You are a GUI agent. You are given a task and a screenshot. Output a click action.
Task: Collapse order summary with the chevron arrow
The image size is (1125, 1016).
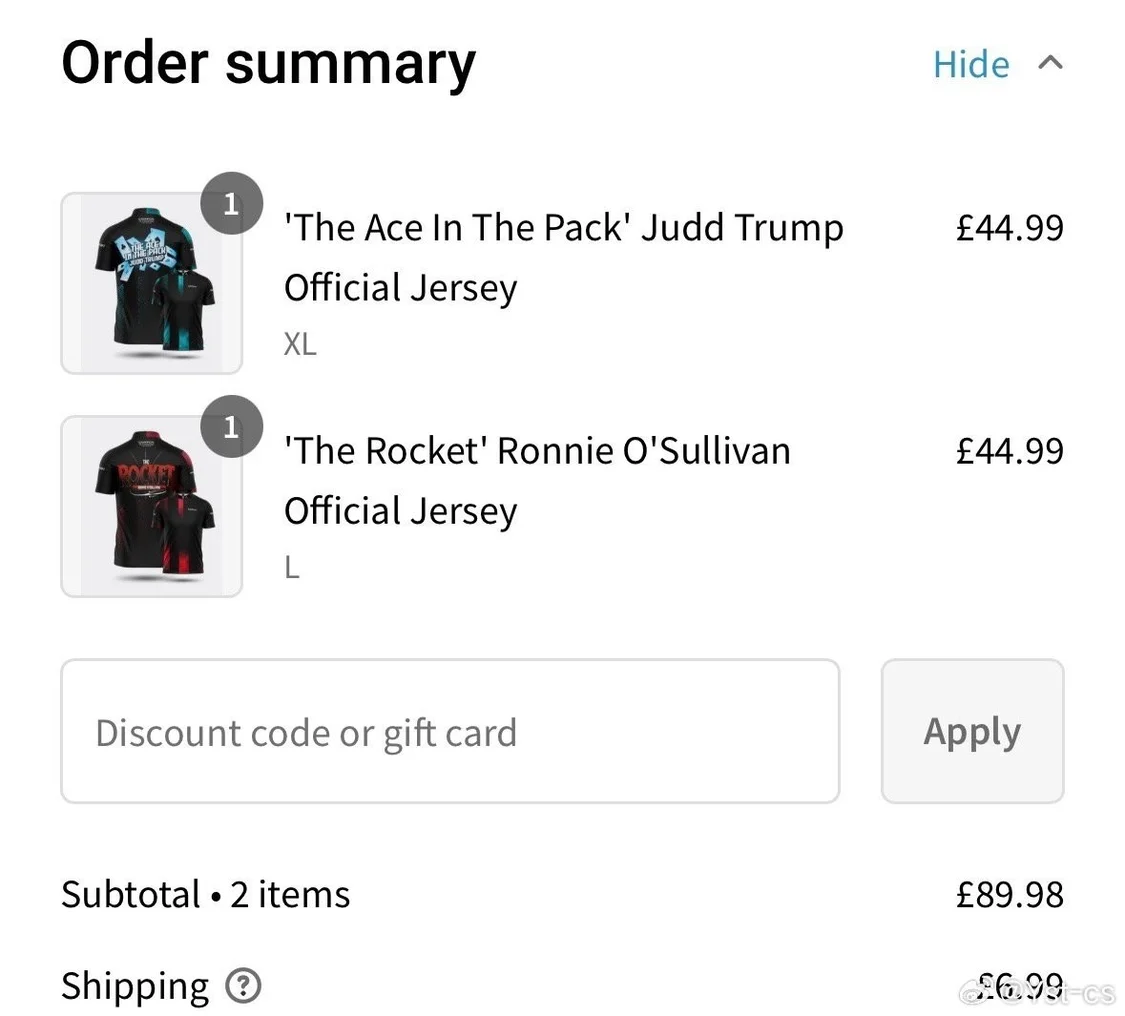(1050, 63)
